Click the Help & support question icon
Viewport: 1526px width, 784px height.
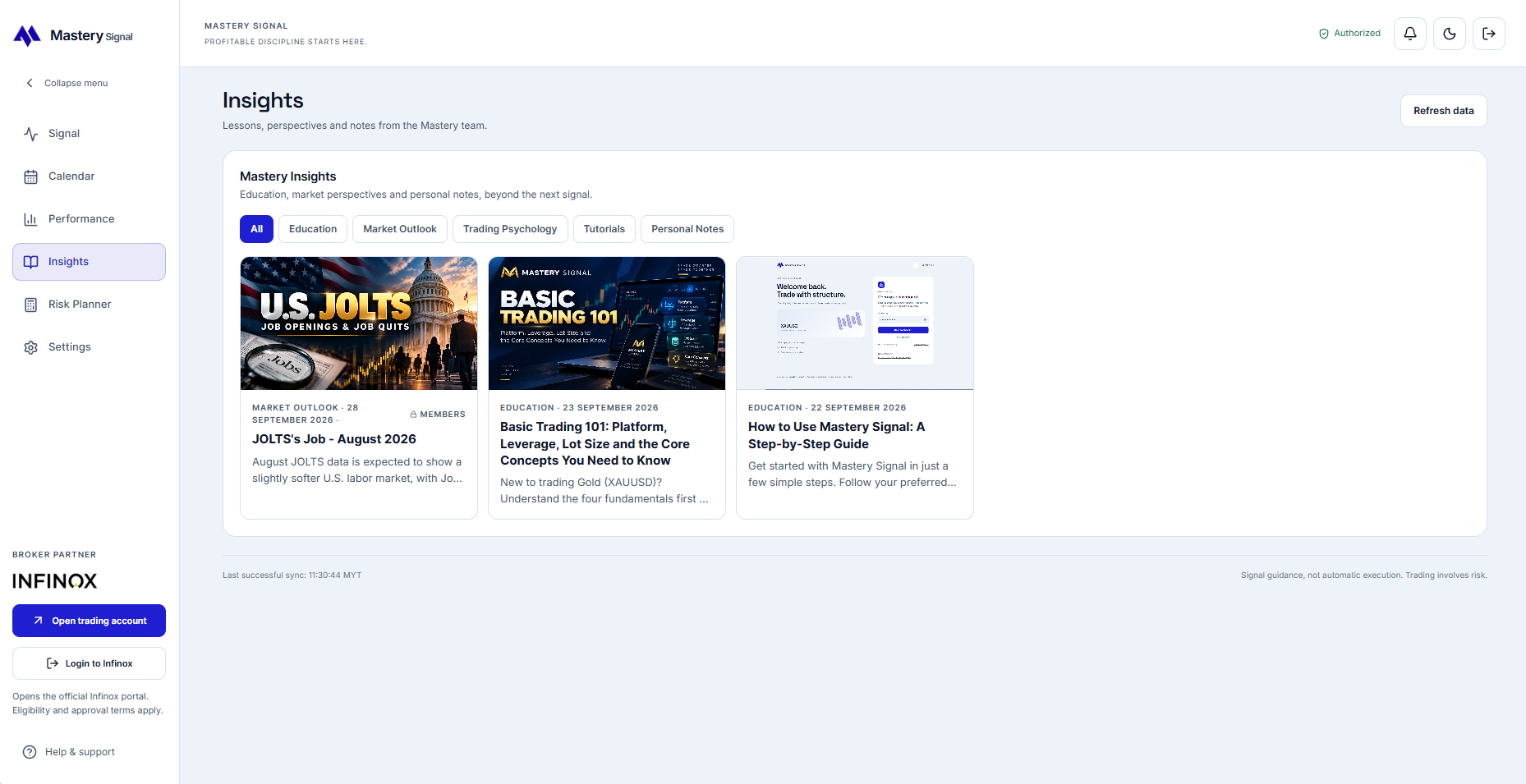(x=30, y=752)
